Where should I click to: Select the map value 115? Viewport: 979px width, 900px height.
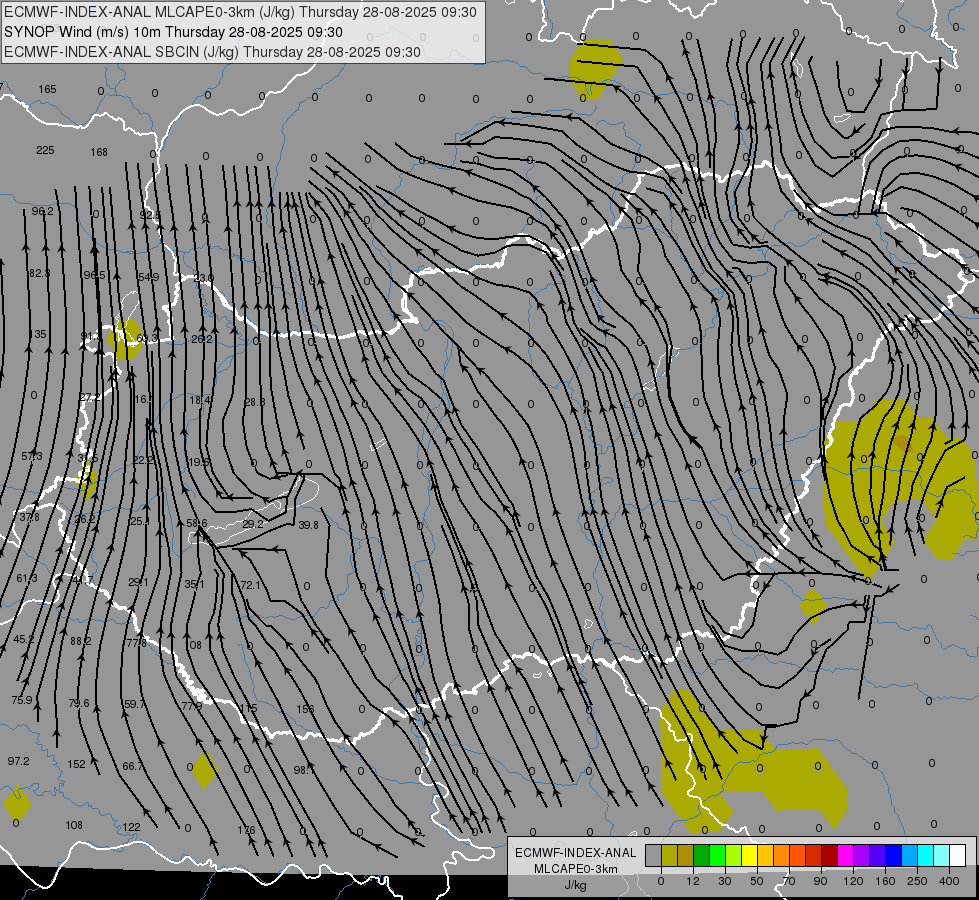248,708
